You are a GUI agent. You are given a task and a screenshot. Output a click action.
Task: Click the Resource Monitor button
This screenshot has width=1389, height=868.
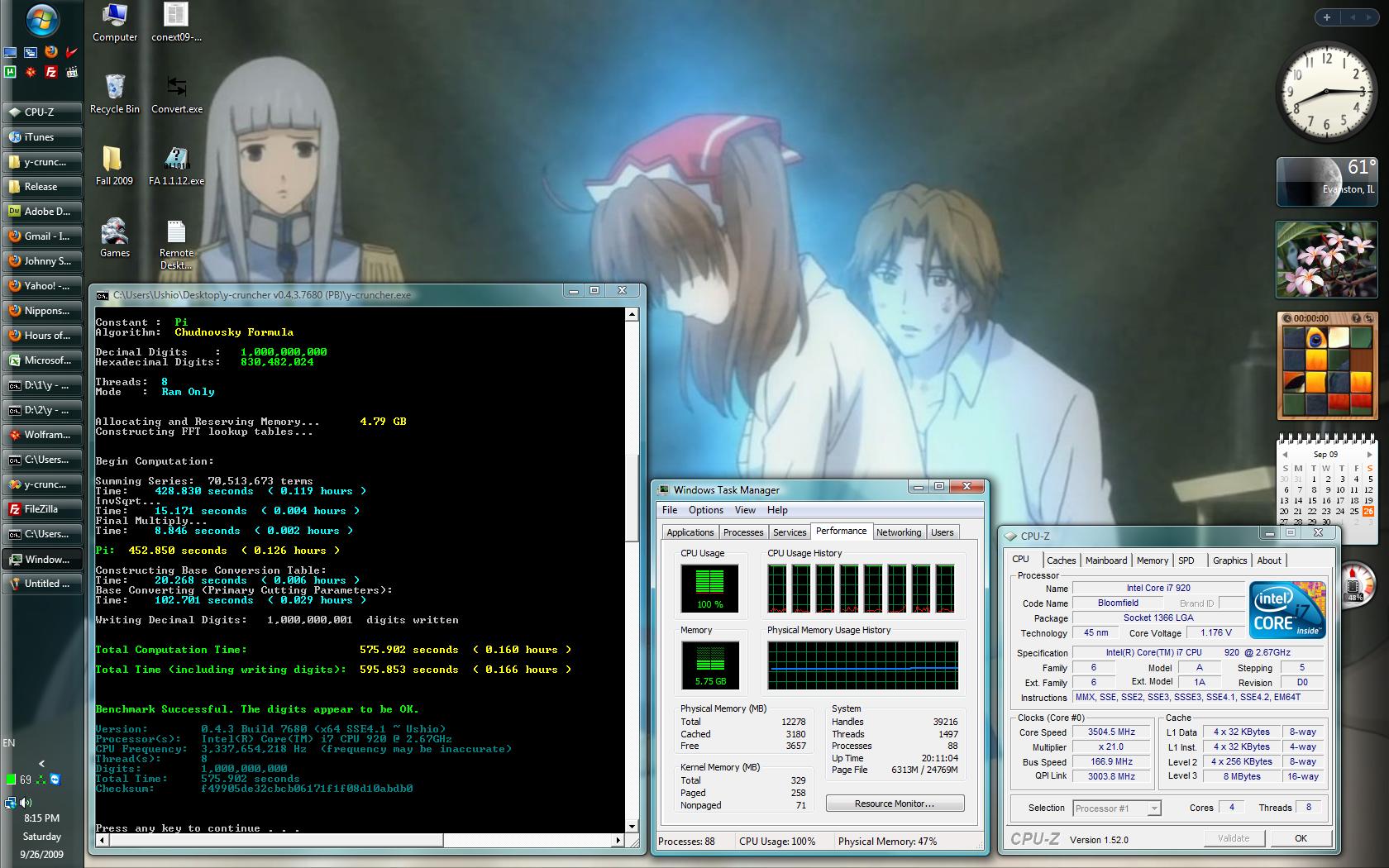(x=894, y=804)
